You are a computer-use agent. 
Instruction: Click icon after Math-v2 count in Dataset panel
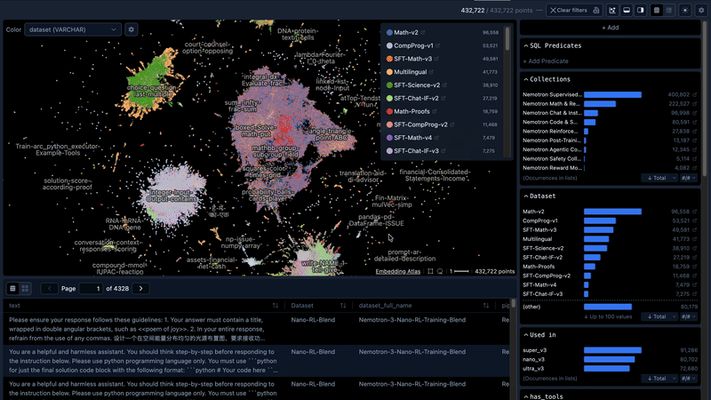pyautogui.click(x=694, y=212)
